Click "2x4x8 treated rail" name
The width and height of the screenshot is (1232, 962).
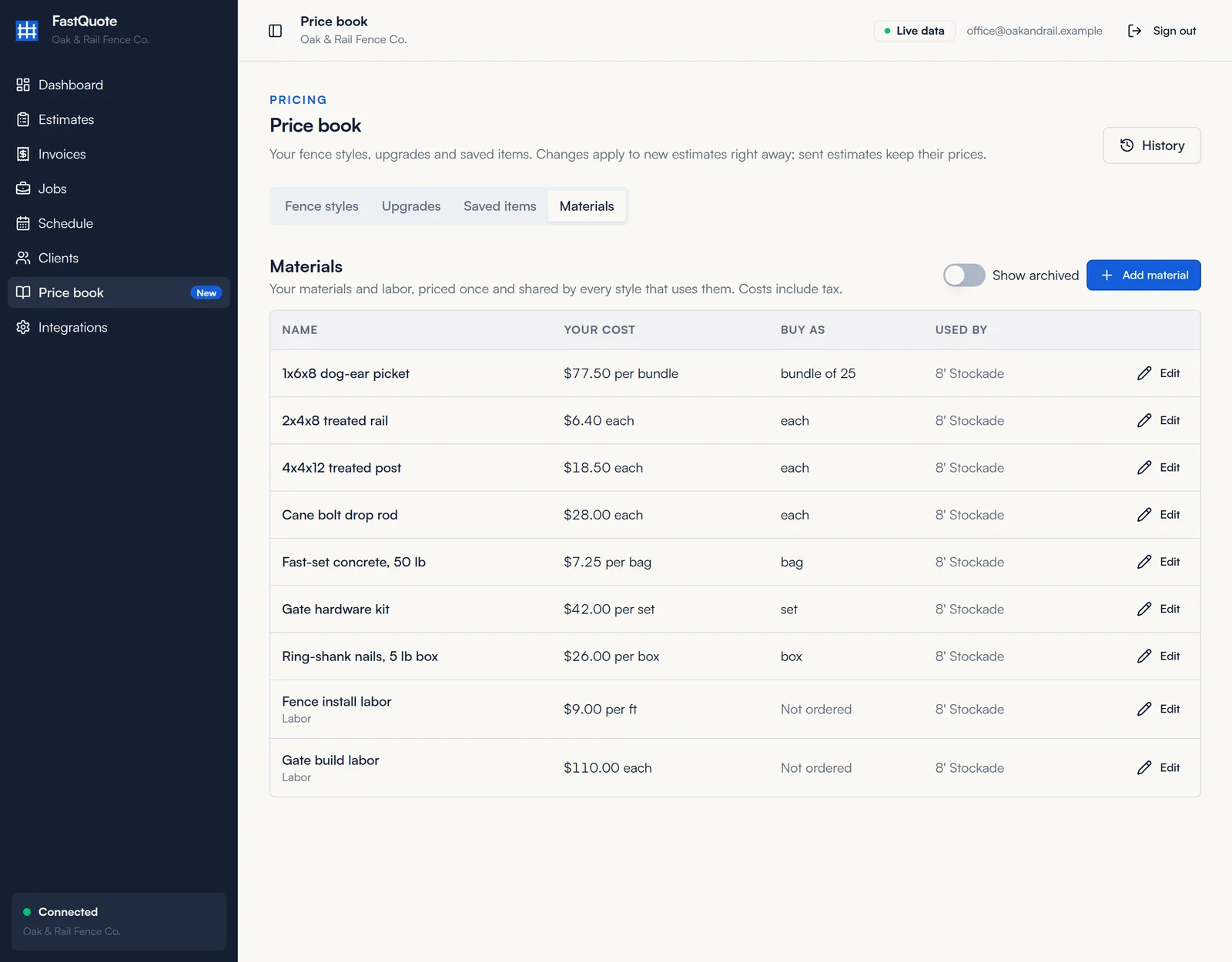pos(335,420)
